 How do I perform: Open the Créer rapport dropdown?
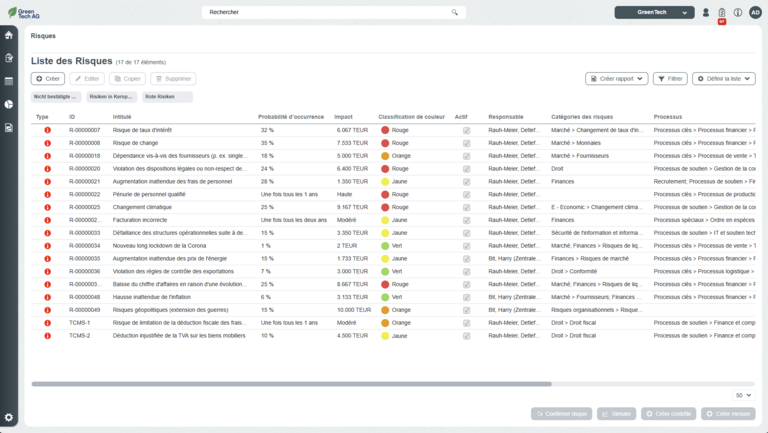point(617,78)
